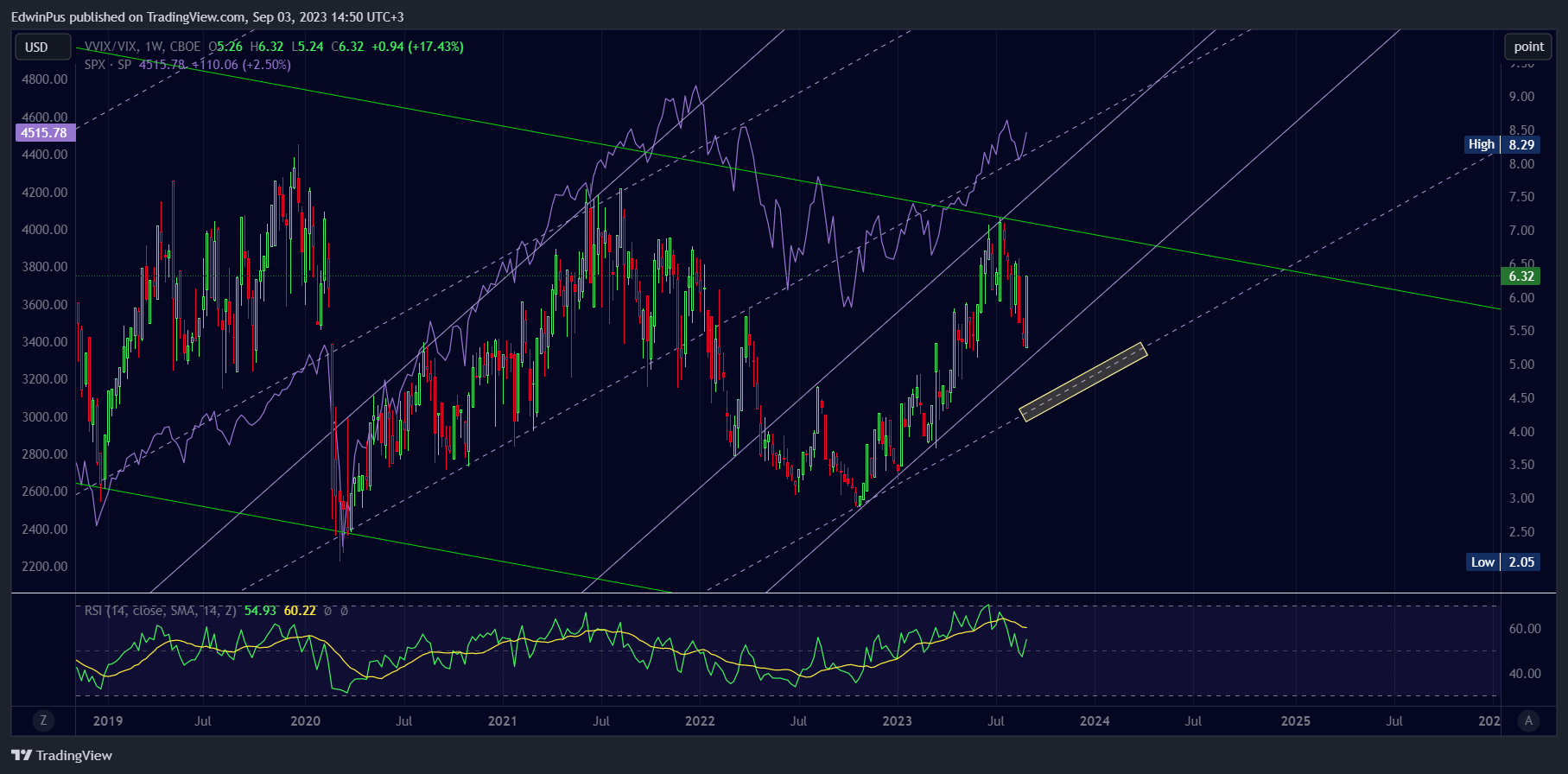Viewport: 1568px width, 774px height.
Task: Click the High 8.29 price label
Action: tap(1502, 144)
